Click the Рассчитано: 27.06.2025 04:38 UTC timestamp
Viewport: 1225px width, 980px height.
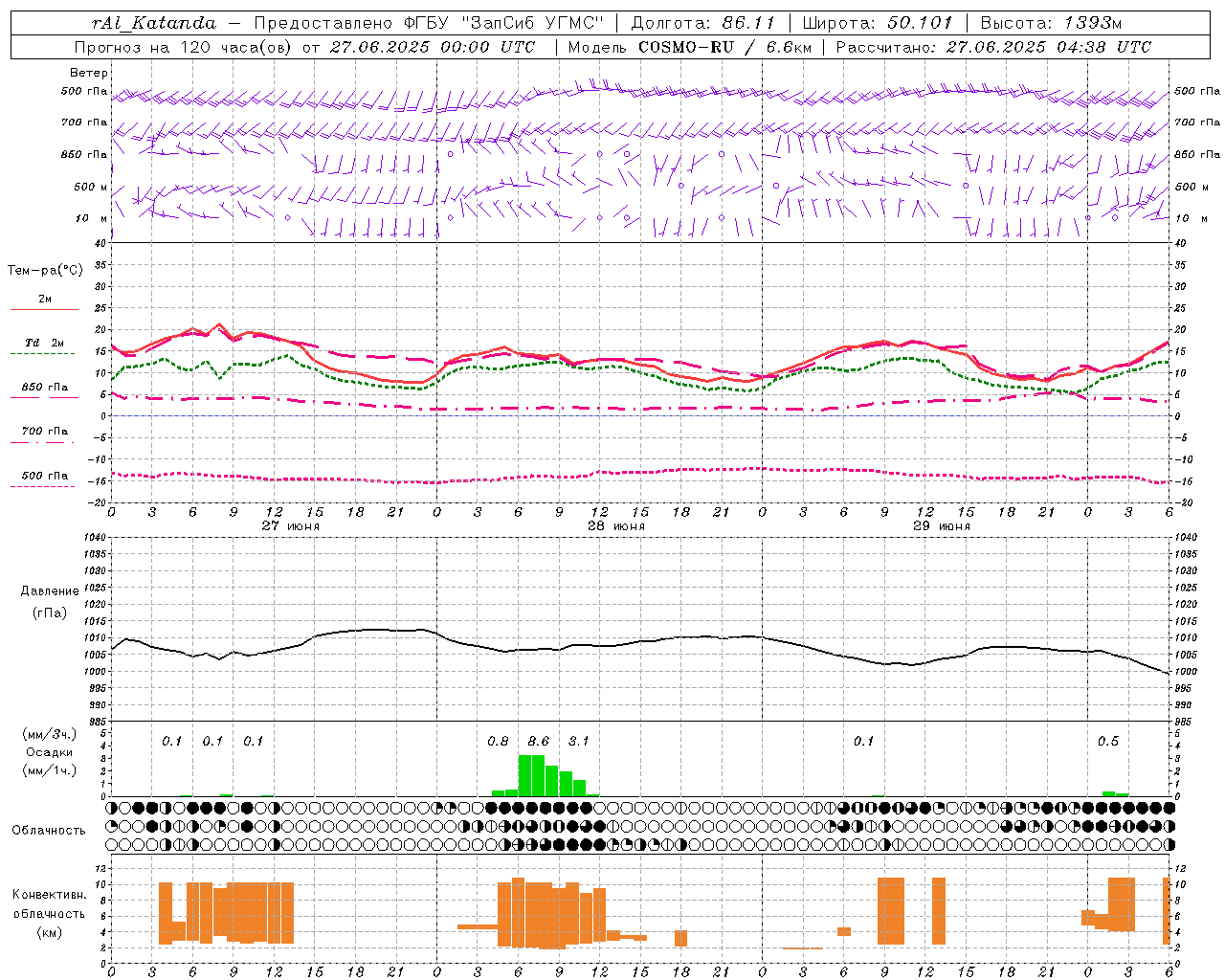pos(993,47)
